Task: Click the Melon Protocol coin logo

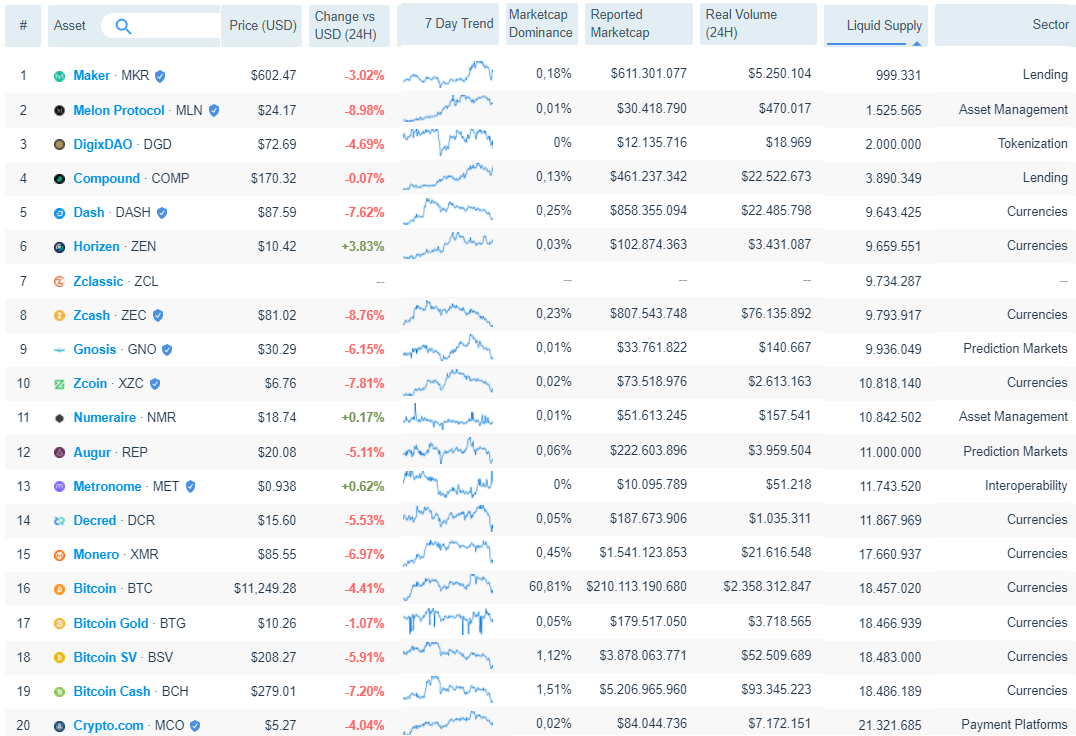Action: (60, 110)
